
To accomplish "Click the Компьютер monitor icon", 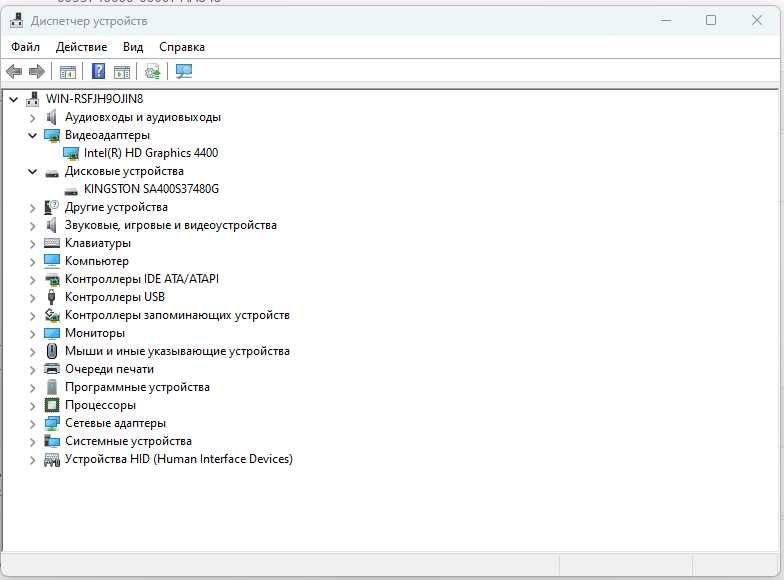I will point(52,261).
